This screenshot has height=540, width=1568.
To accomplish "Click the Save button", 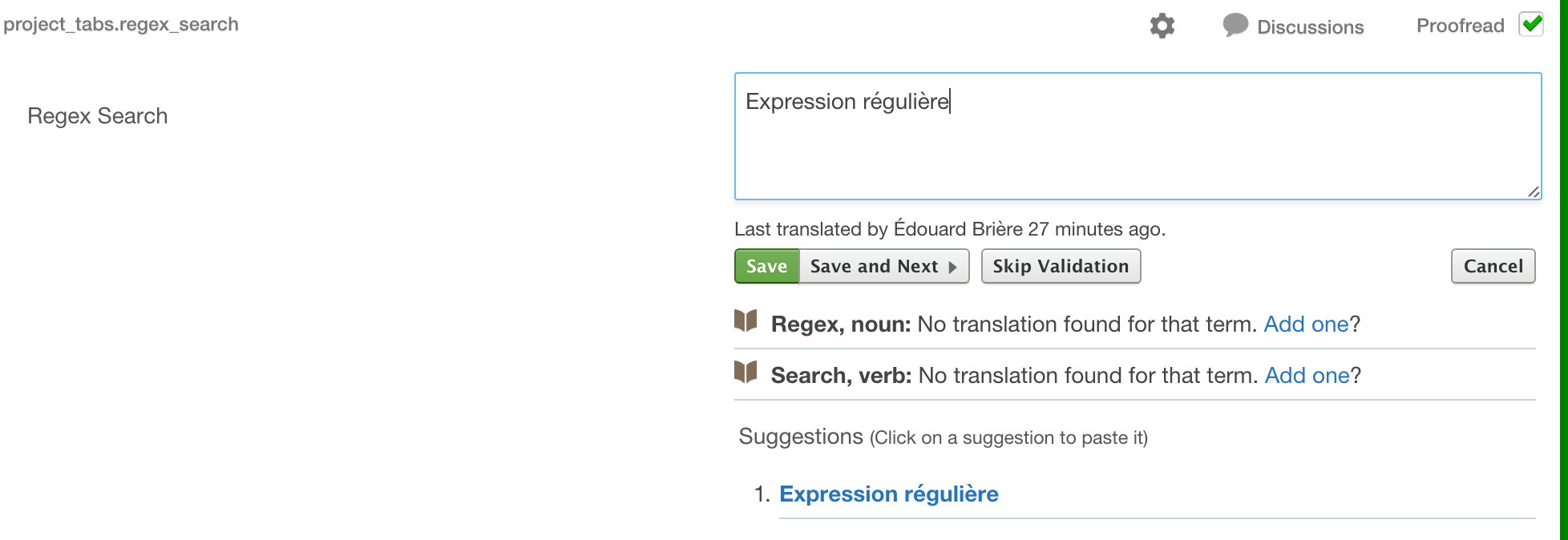I will click(x=766, y=267).
